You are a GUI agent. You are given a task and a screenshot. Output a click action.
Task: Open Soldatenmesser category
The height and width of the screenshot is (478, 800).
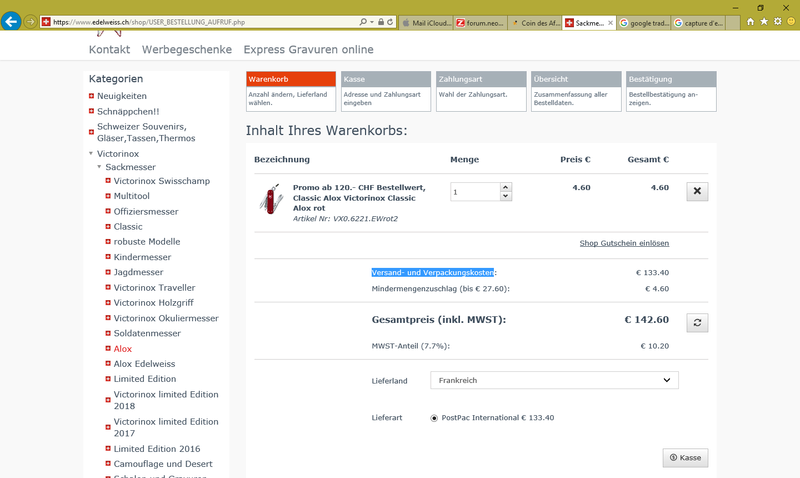click(x=147, y=333)
